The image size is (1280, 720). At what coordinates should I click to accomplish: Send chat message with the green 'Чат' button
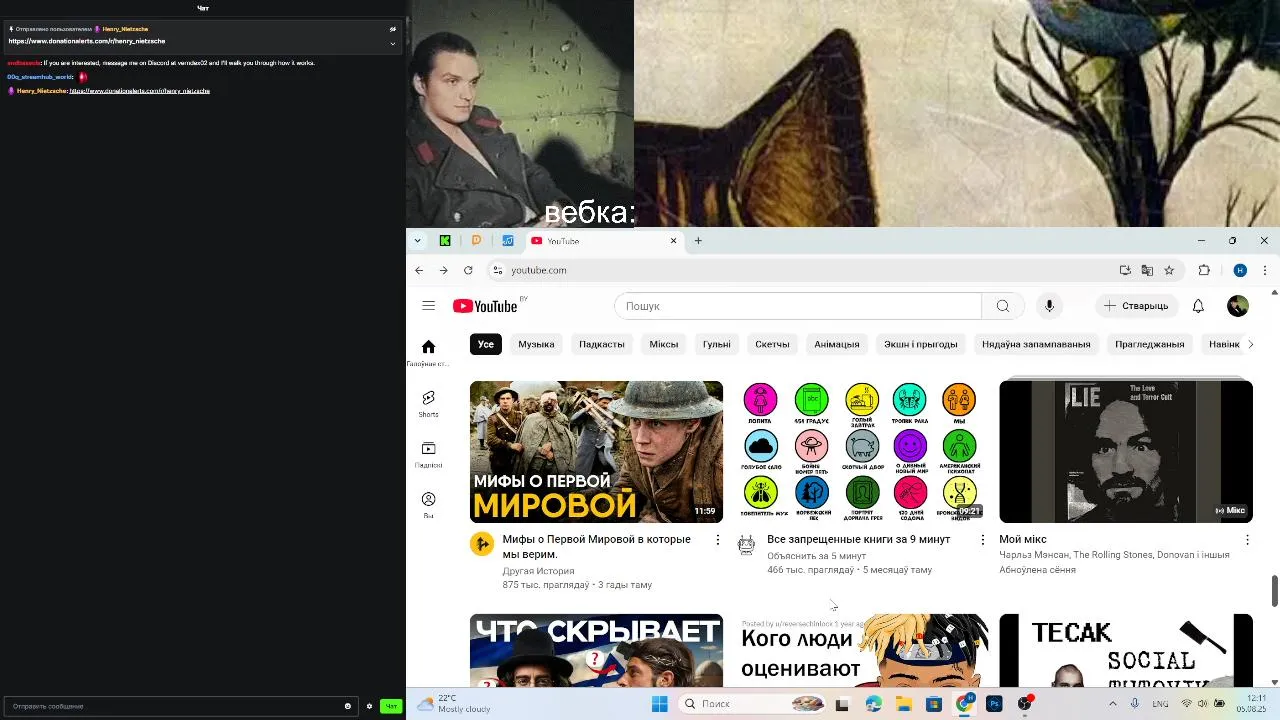tap(391, 706)
